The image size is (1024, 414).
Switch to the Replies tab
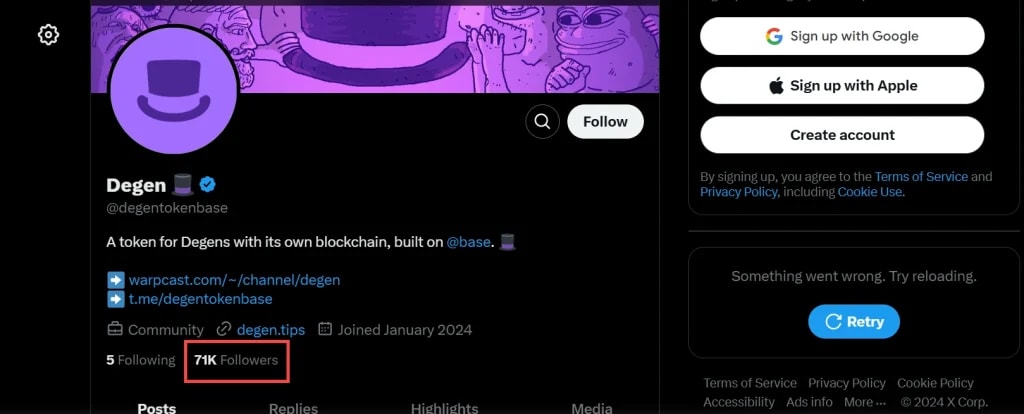293,408
